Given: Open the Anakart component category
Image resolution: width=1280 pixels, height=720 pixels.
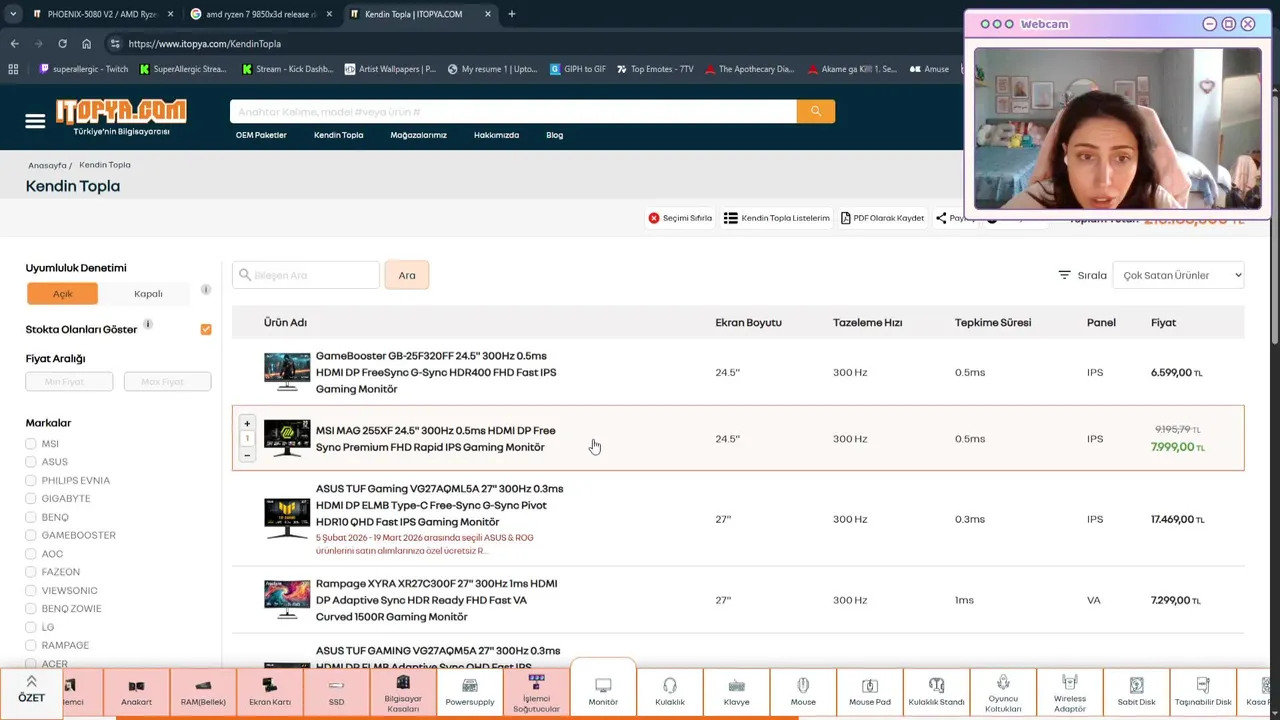Looking at the screenshot, I should (x=136, y=692).
